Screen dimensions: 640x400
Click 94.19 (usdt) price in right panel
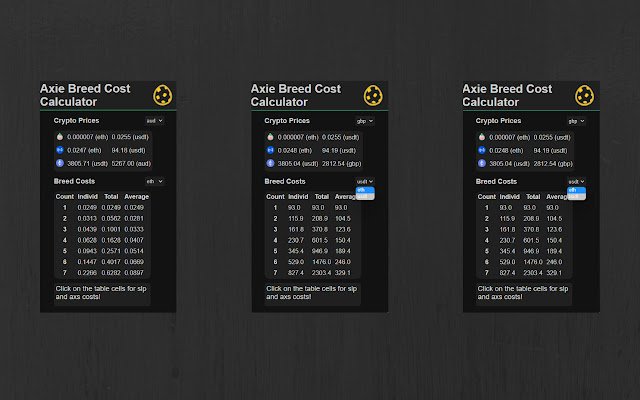[x=550, y=151]
